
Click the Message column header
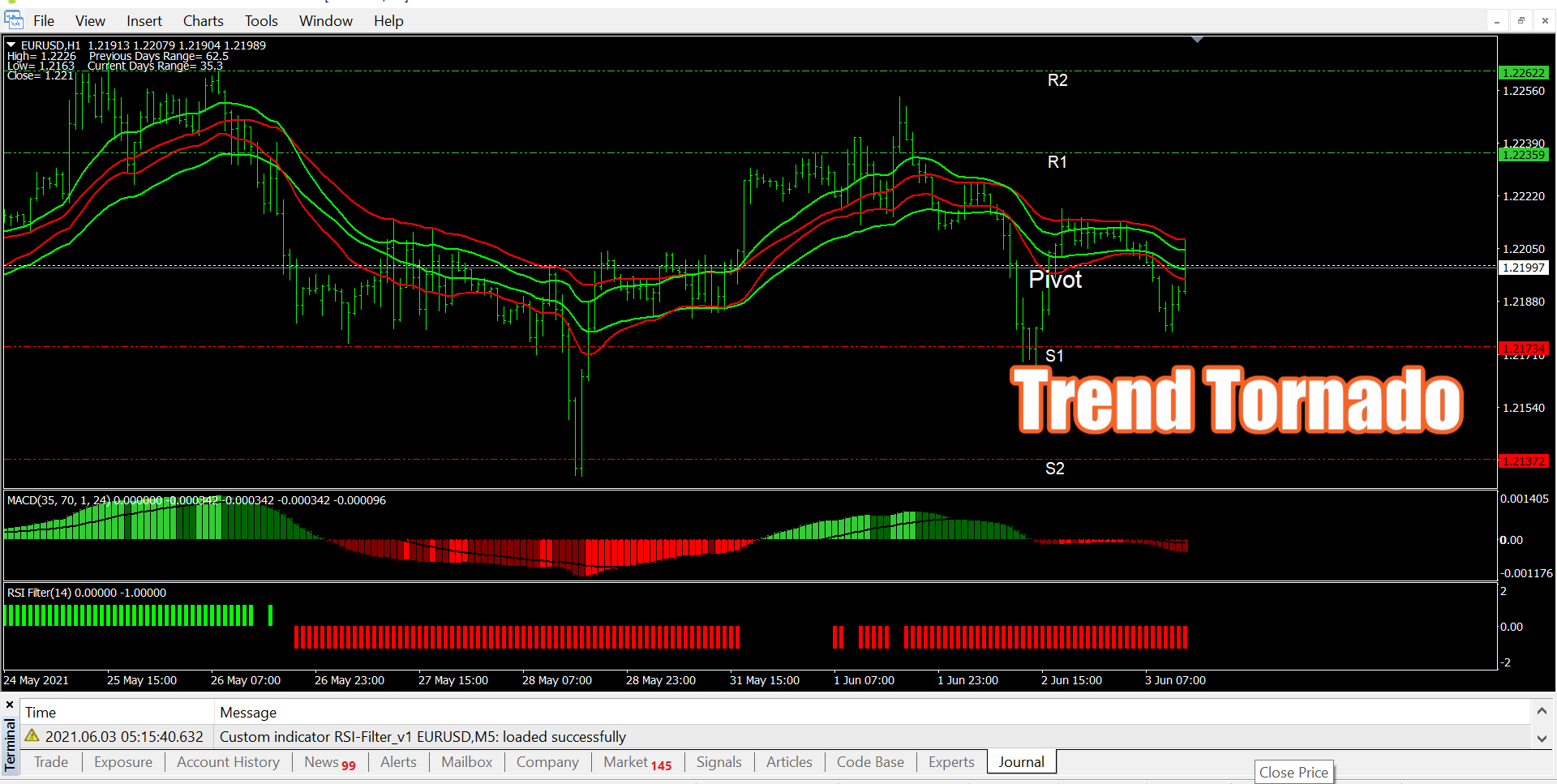248,713
